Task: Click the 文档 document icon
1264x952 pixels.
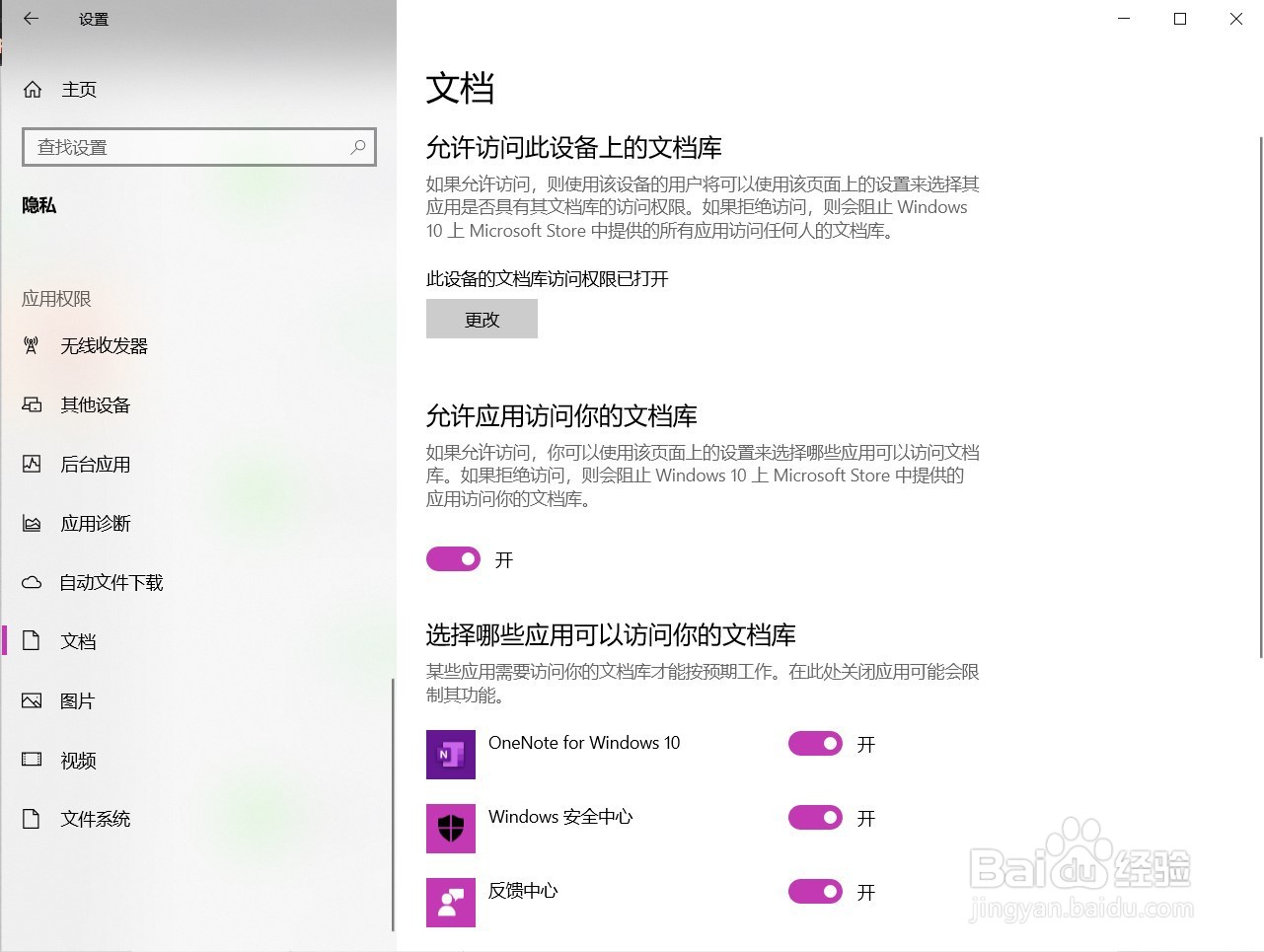Action: (32, 641)
